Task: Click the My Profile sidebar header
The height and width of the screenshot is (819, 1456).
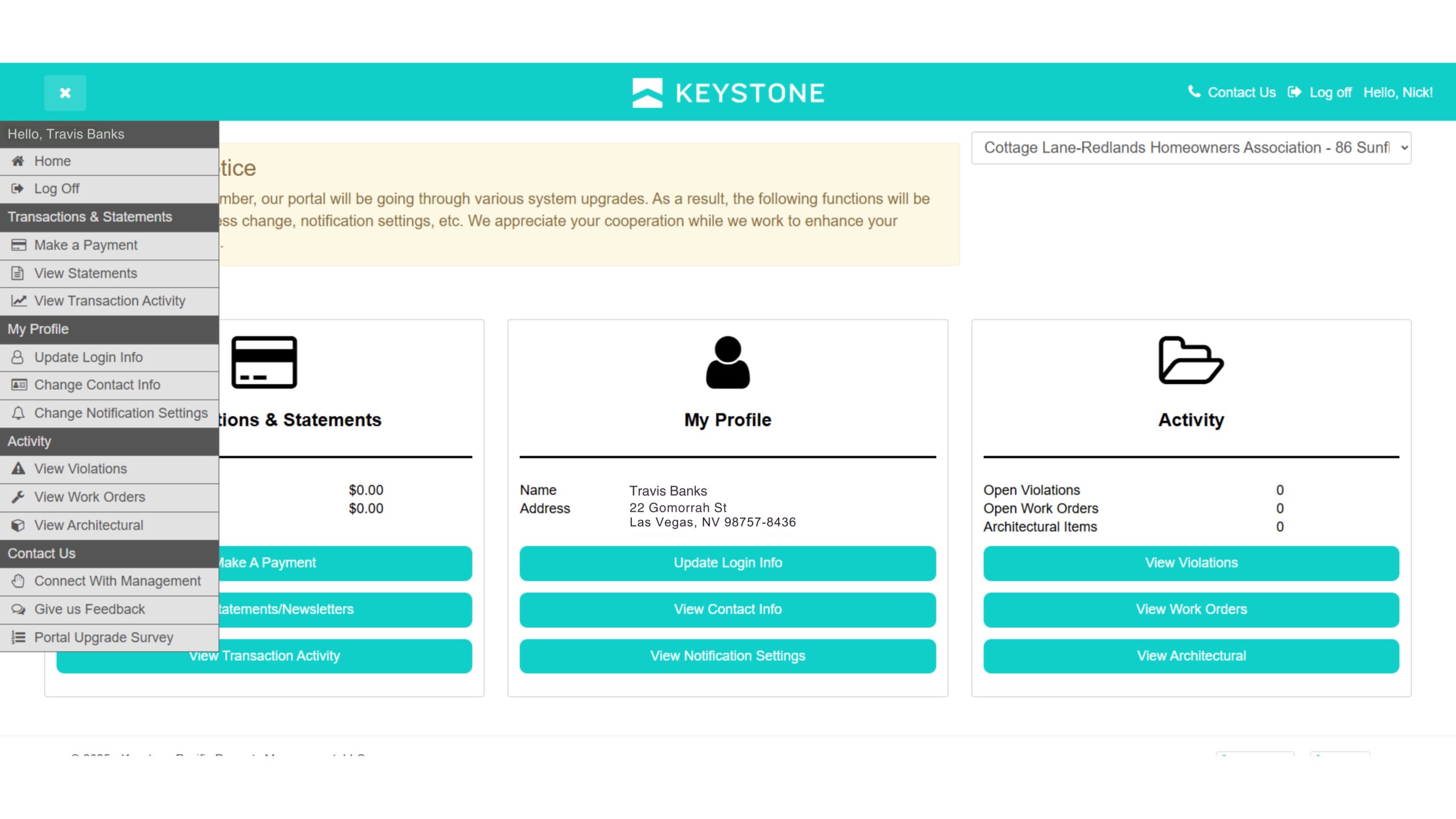Action: pyautogui.click(x=109, y=329)
